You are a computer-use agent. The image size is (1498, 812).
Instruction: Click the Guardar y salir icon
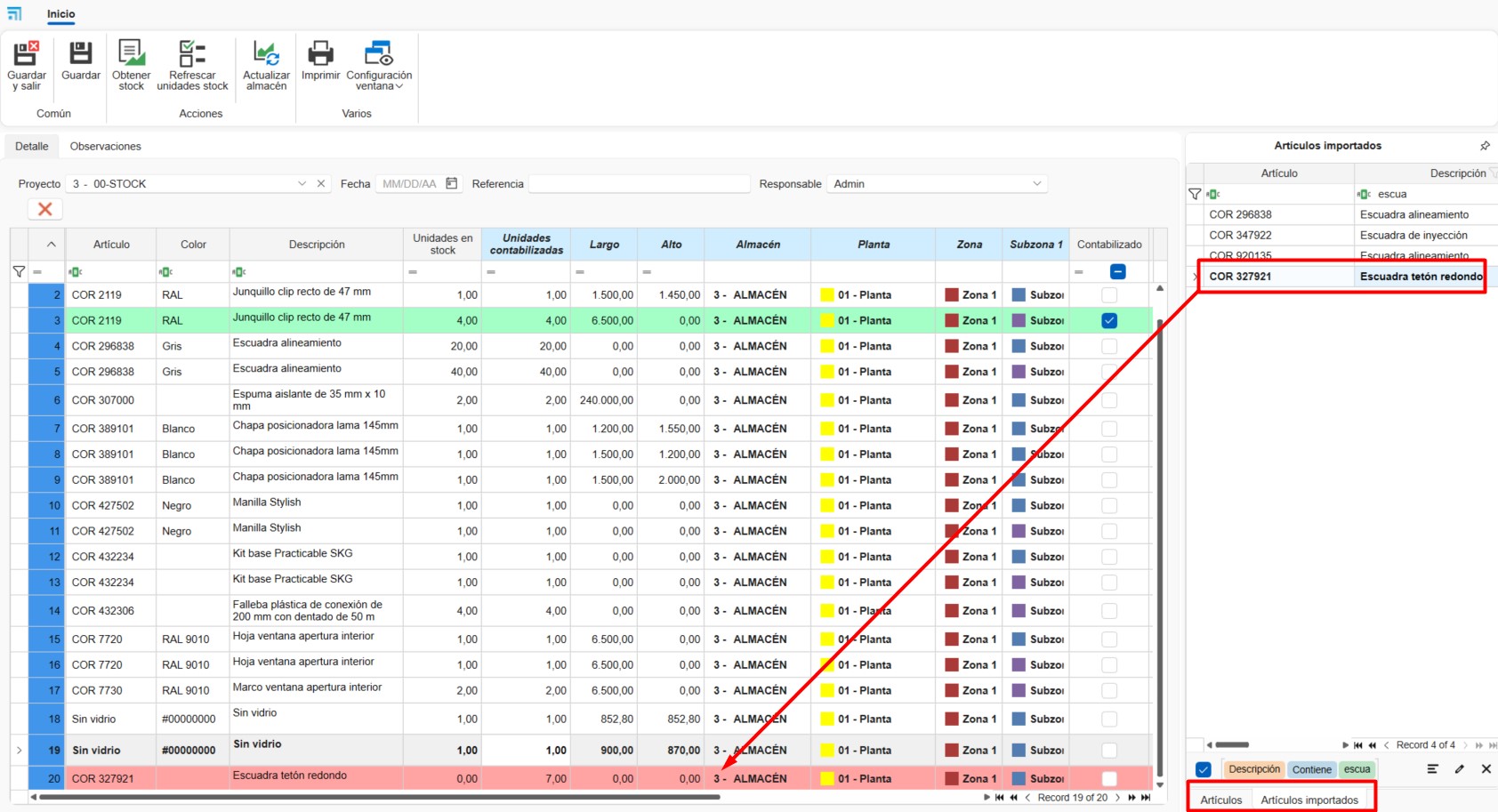click(26, 55)
